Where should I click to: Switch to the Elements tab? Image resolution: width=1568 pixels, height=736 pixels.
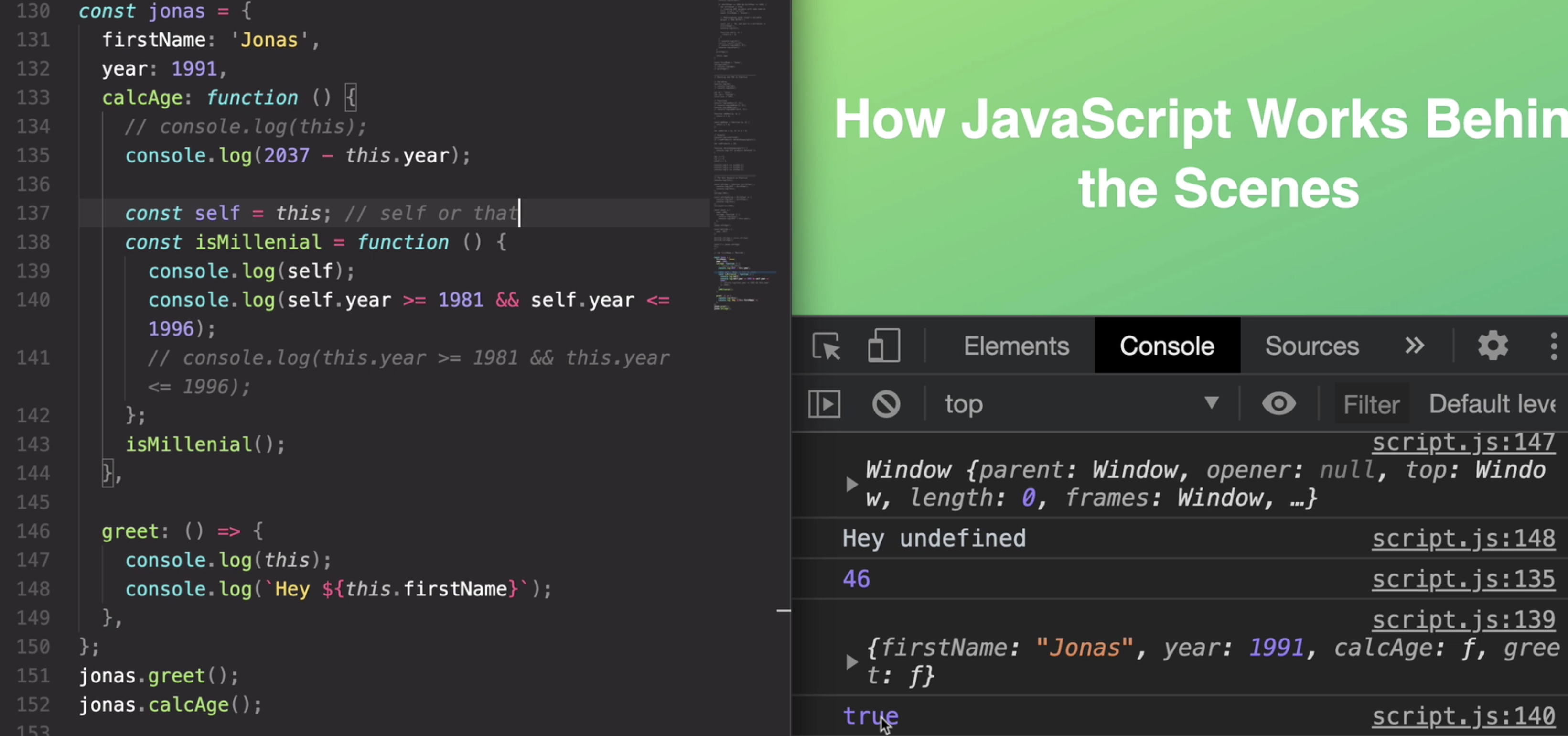pyautogui.click(x=1016, y=346)
